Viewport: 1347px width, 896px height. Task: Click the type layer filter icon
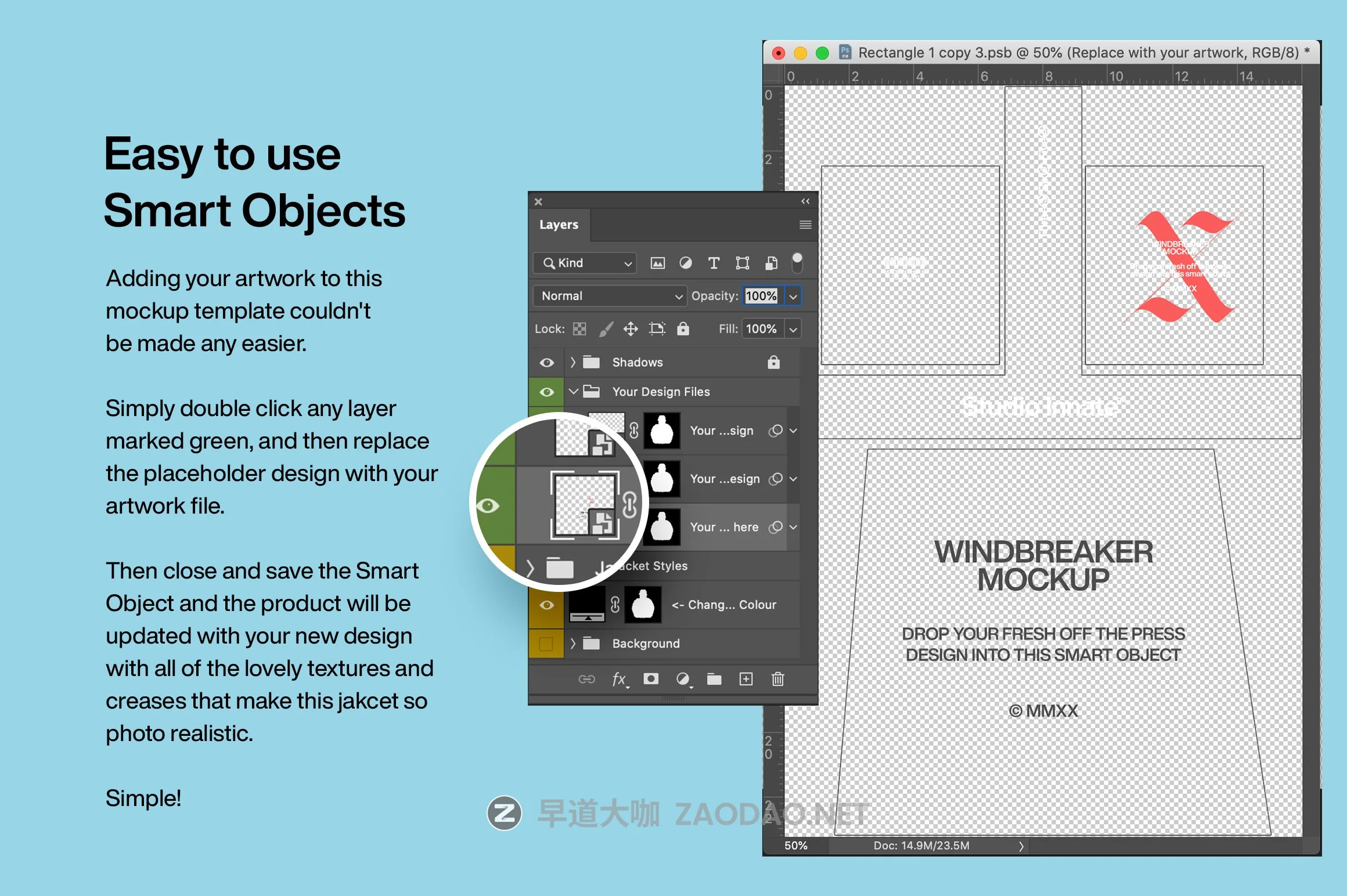coord(714,263)
